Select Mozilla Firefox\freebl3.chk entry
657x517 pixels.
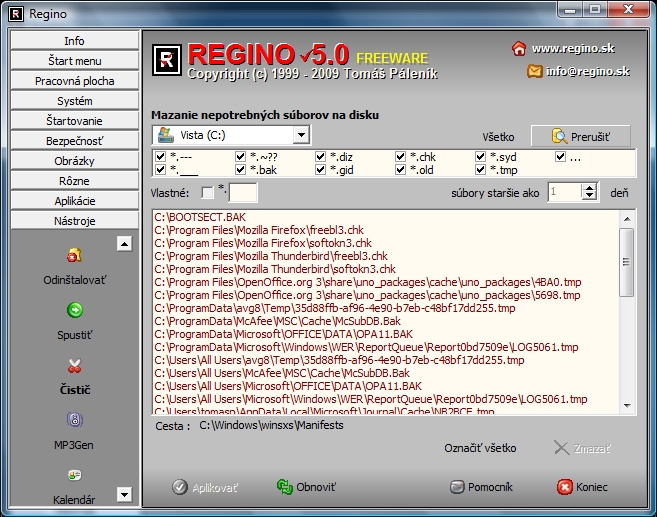(259, 230)
